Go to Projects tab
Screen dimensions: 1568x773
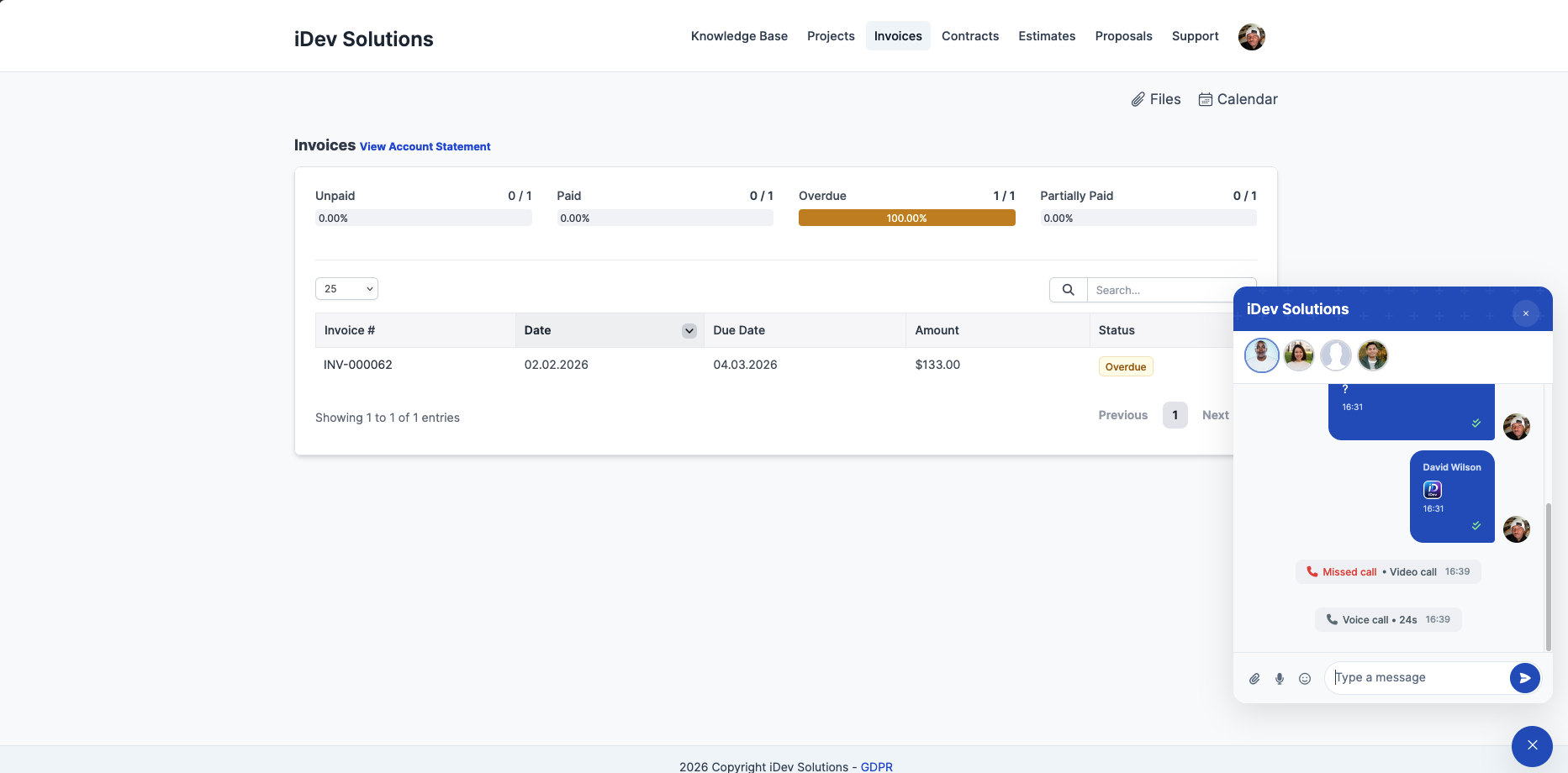(x=831, y=36)
